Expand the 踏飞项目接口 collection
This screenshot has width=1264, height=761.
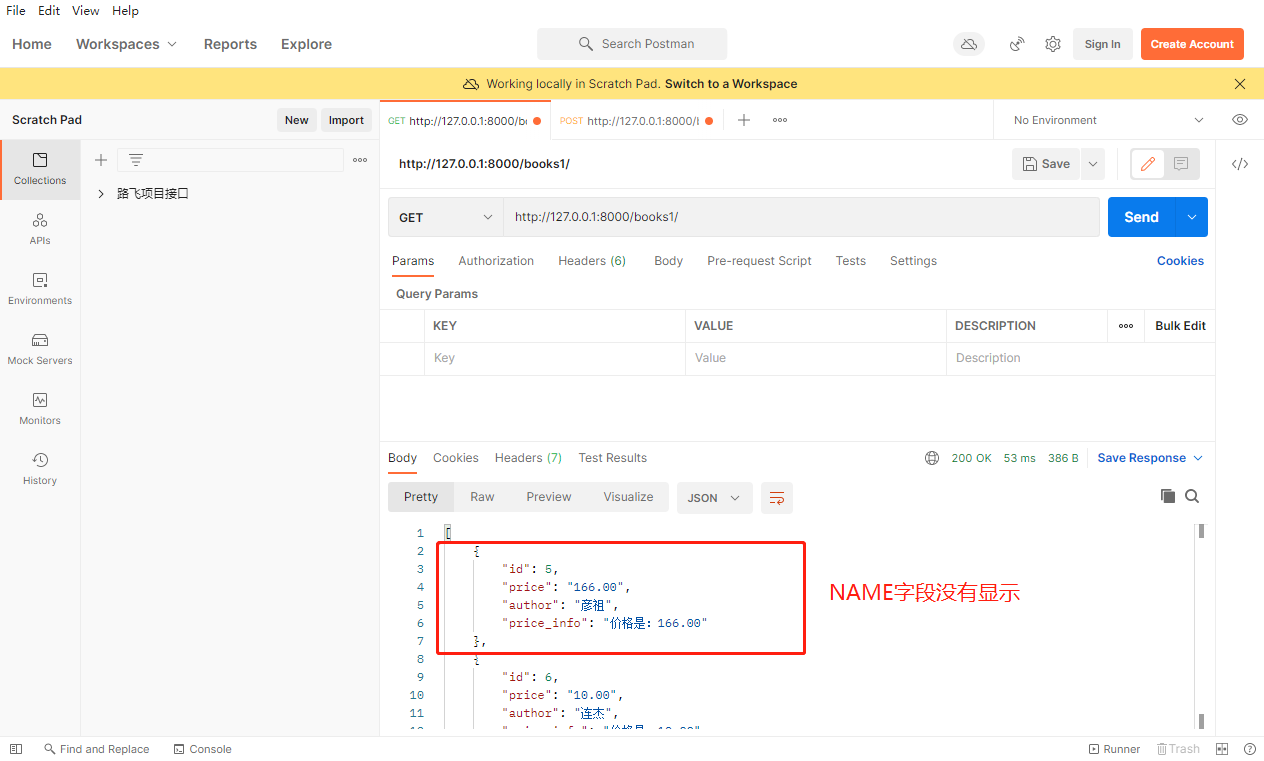101,194
